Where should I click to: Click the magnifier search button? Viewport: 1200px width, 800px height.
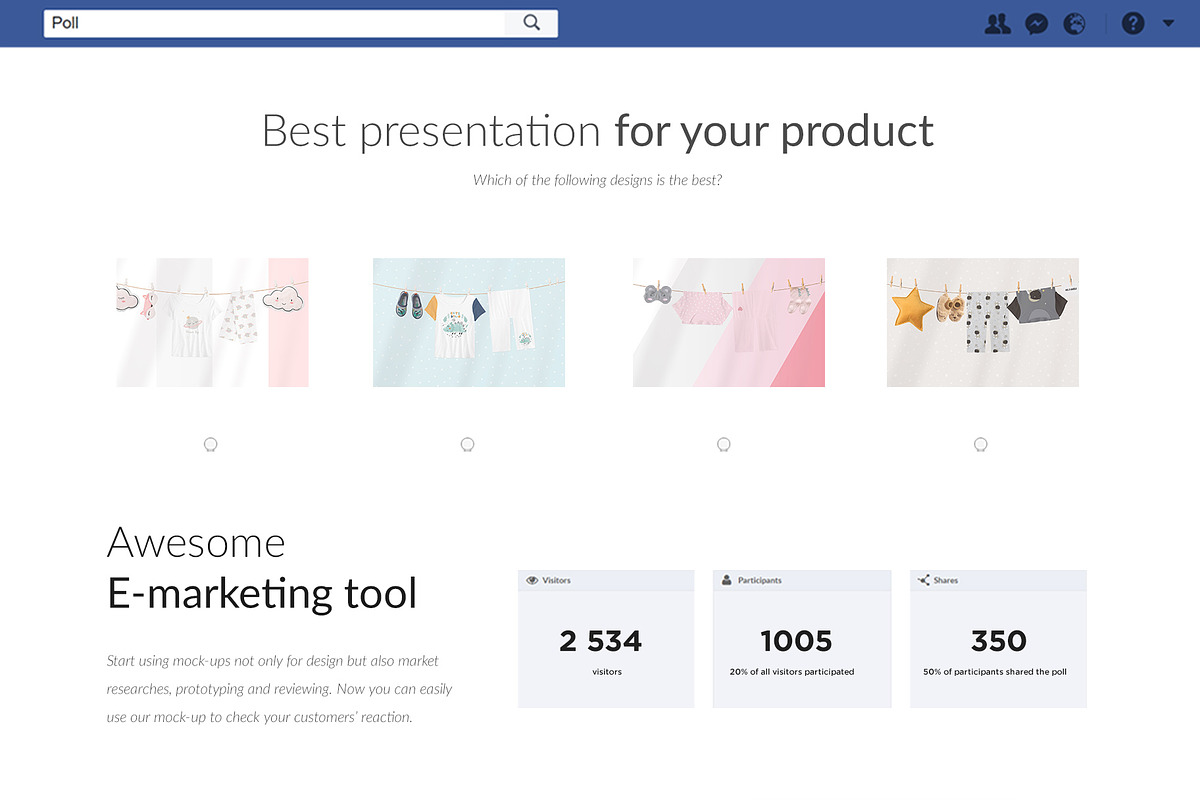pyautogui.click(x=531, y=23)
